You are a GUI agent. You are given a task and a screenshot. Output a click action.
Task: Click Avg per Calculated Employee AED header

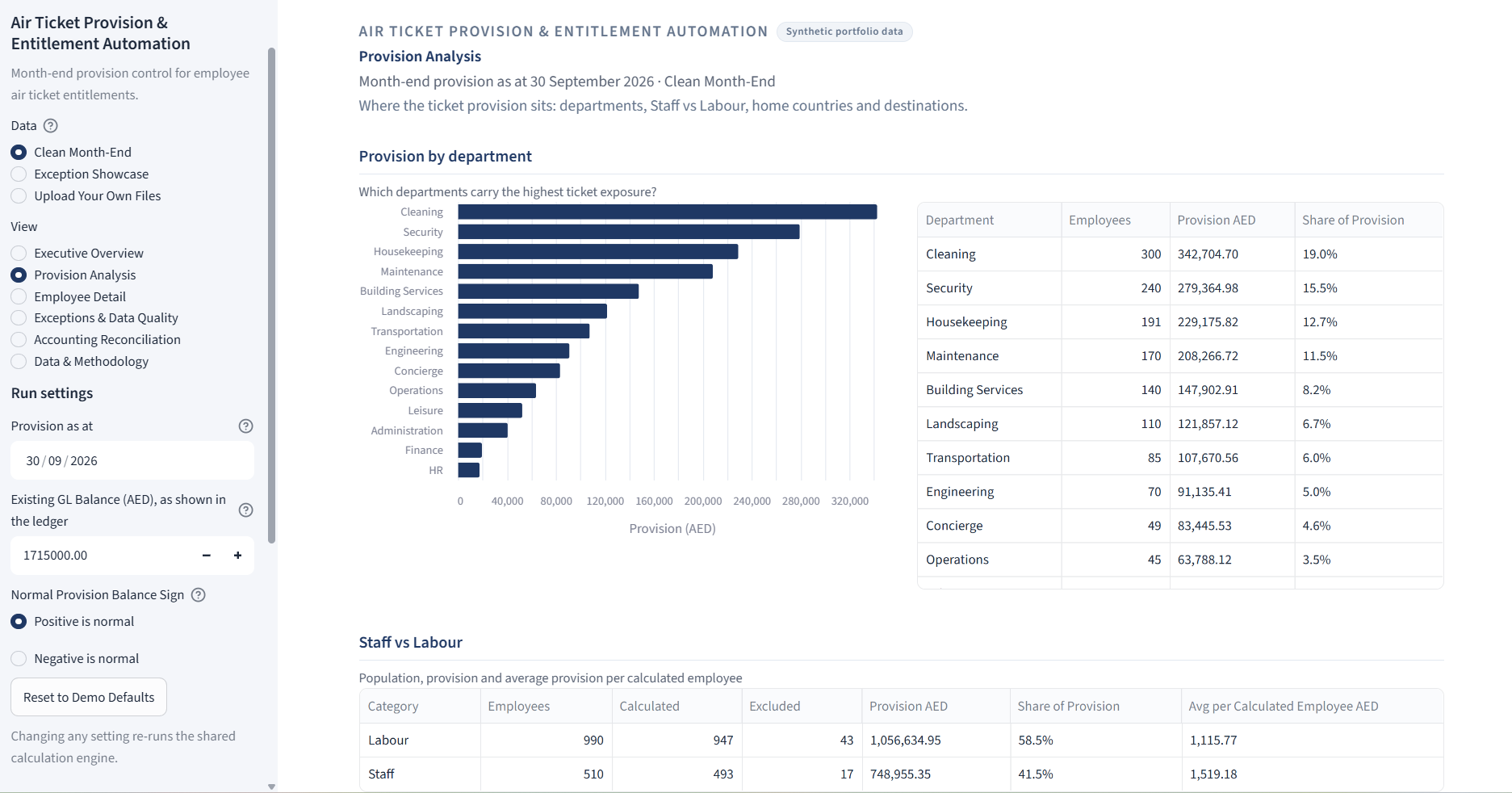pyautogui.click(x=1312, y=707)
